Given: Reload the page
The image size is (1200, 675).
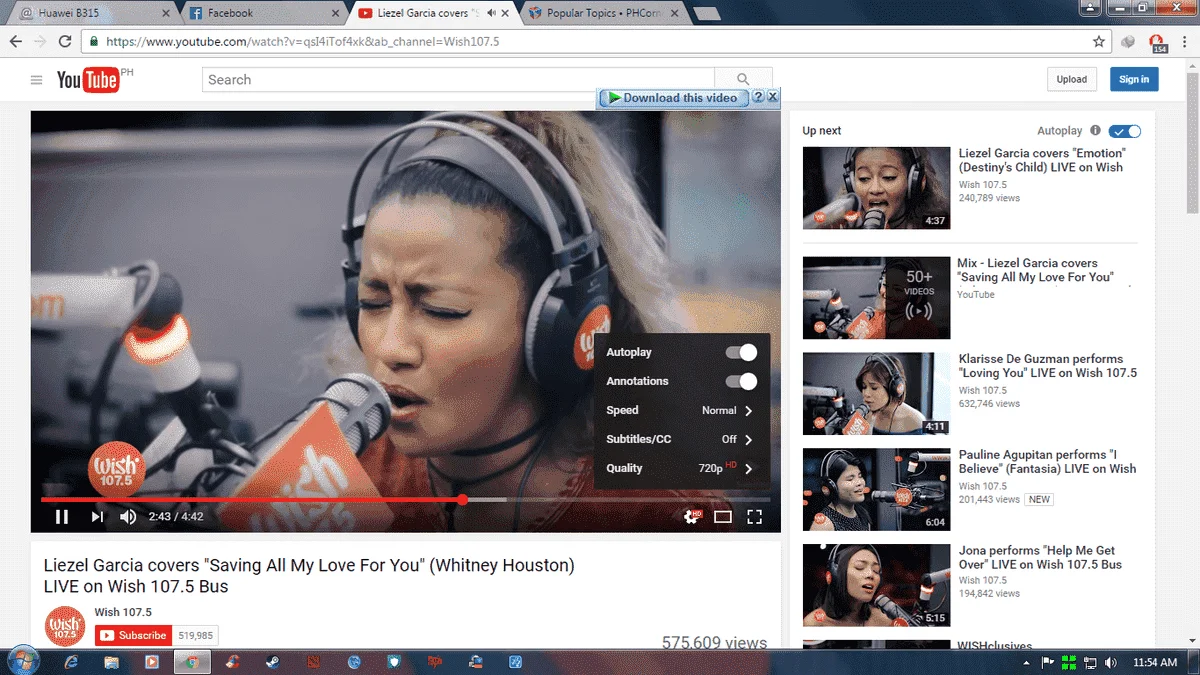Looking at the screenshot, I should tap(65, 42).
